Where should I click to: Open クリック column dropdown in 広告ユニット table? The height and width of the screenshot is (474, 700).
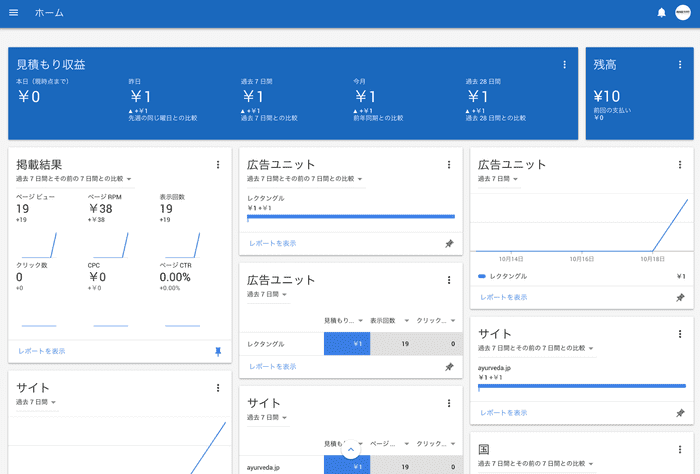pyautogui.click(x=436, y=320)
